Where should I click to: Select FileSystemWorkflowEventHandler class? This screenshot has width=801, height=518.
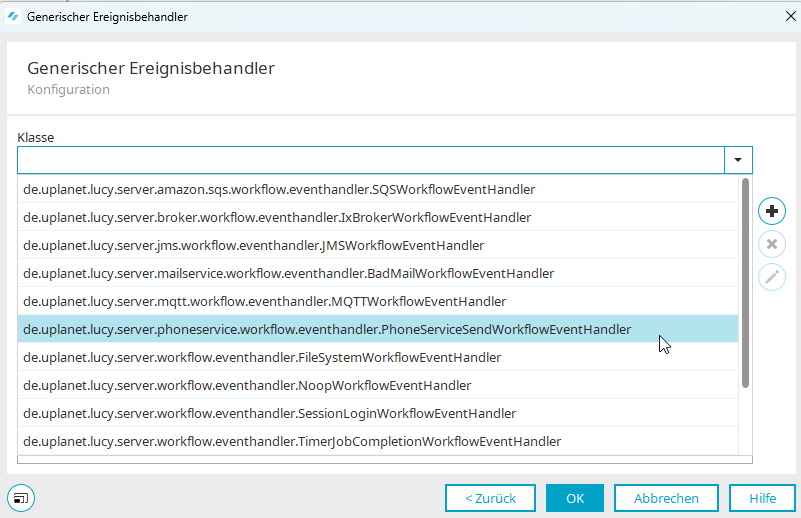(x=378, y=358)
